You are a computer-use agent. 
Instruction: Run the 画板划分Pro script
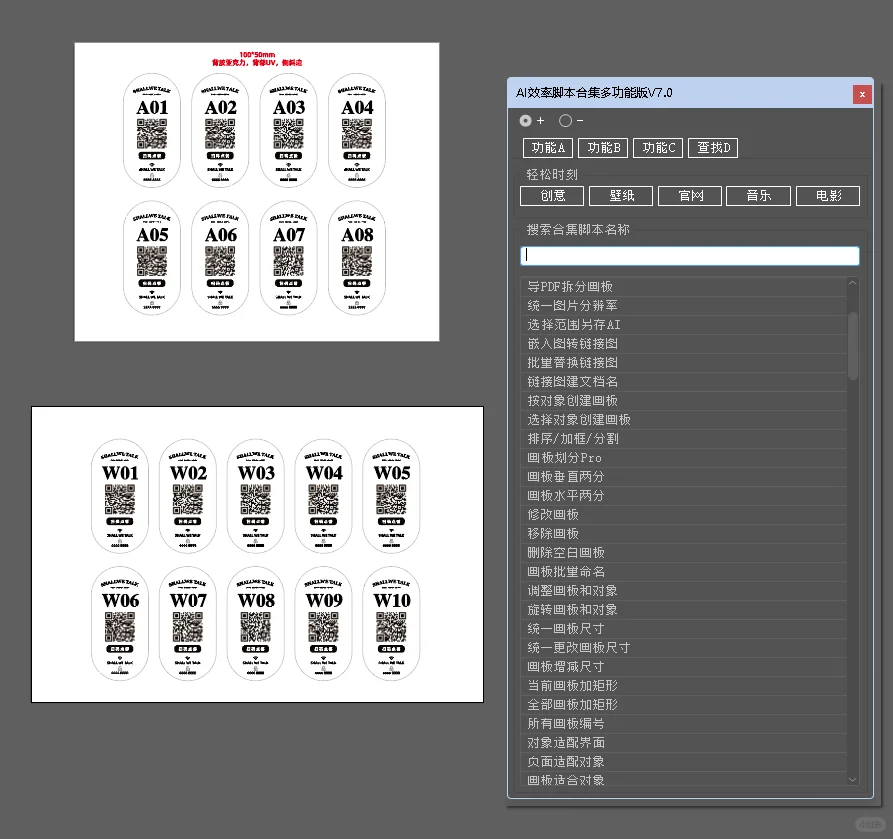coord(563,457)
